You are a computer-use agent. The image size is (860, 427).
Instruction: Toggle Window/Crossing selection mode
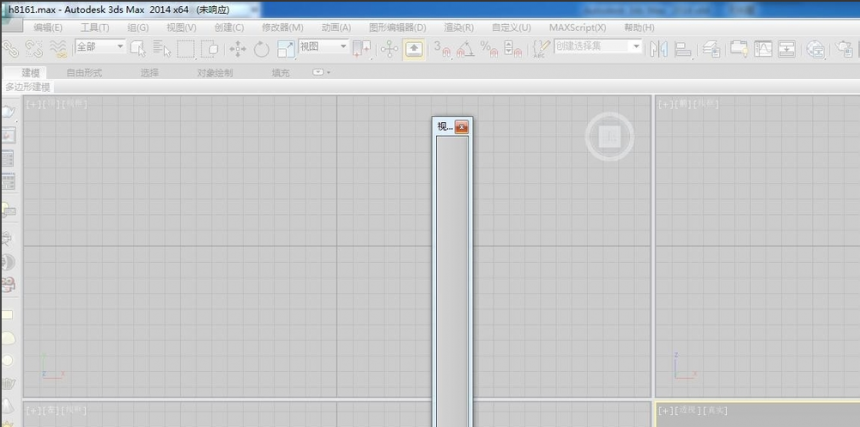(x=210, y=49)
